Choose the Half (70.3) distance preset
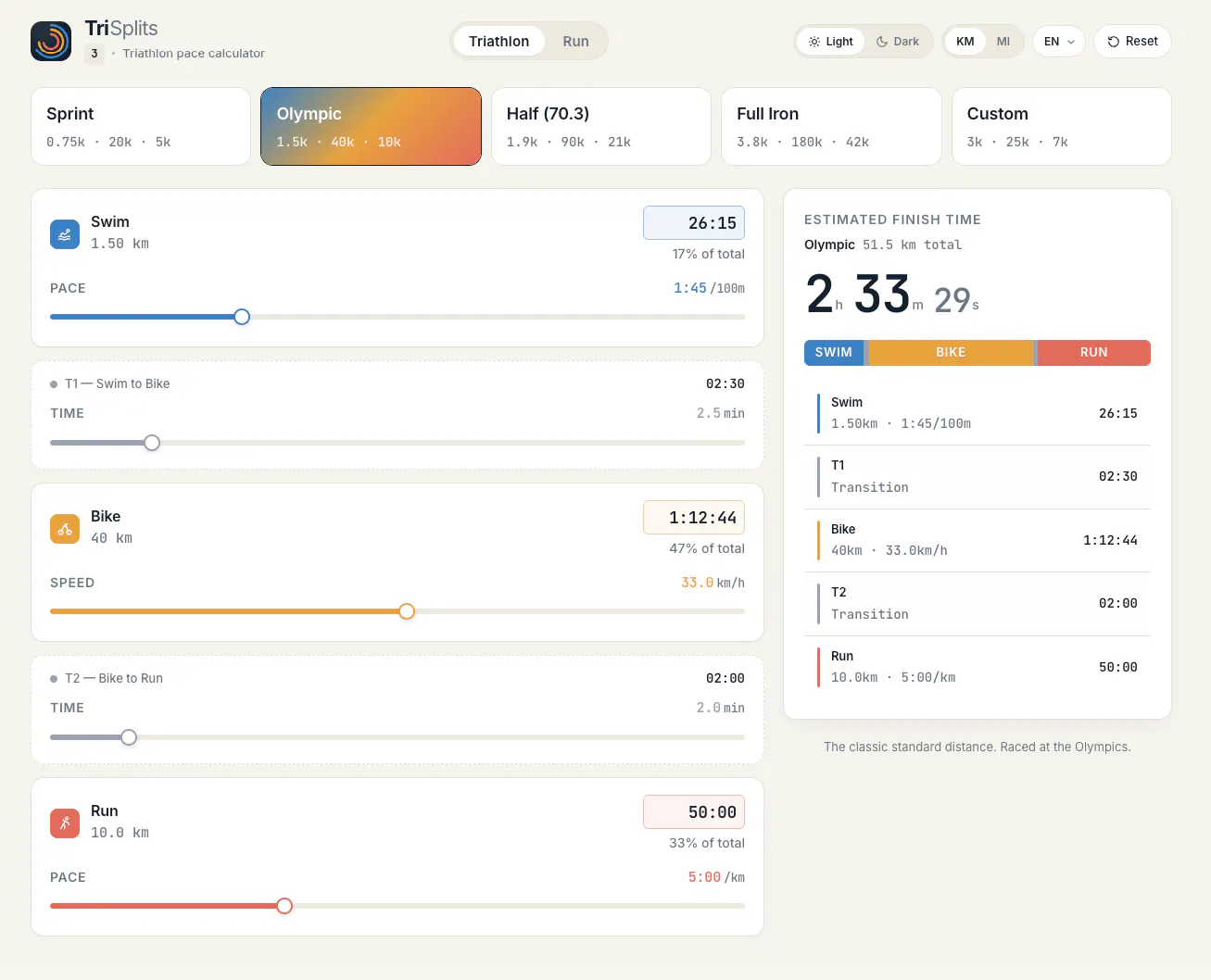The height and width of the screenshot is (980, 1211). pyautogui.click(x=601, y=127)
